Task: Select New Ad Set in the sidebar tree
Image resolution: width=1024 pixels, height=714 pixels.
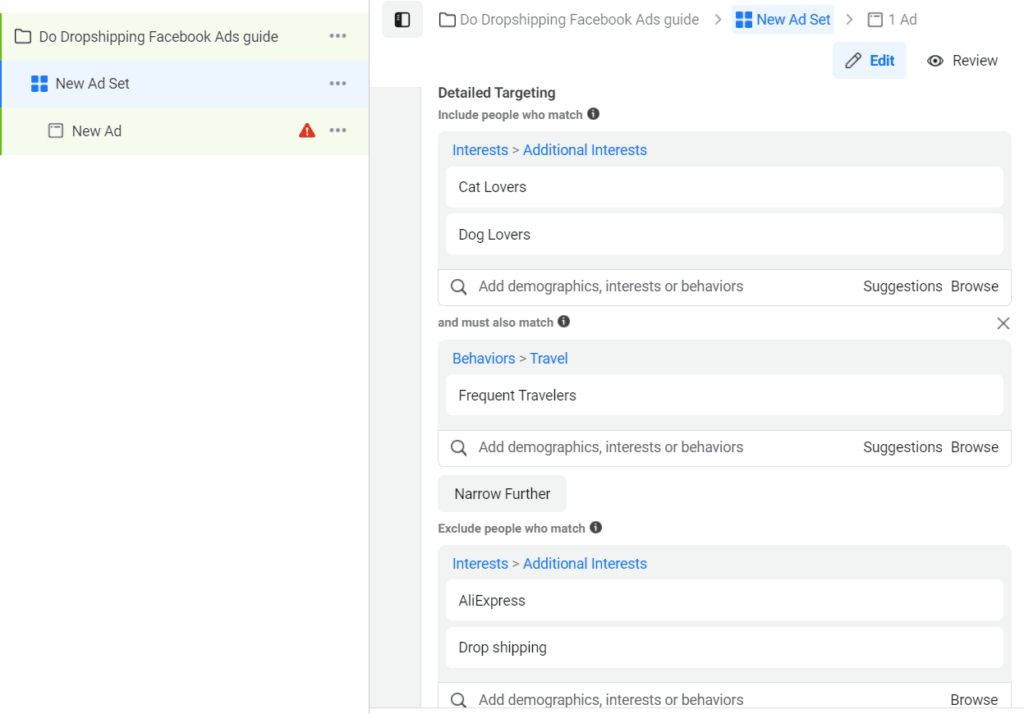Action: click(x=92, y=84)
